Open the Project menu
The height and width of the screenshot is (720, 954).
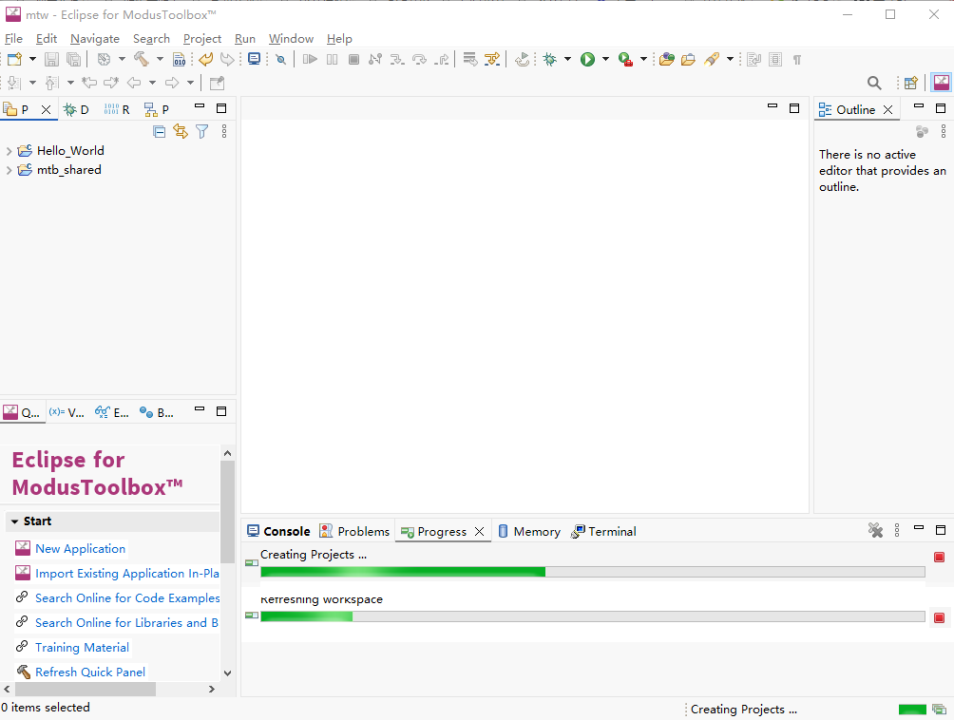tap(202, 38)
